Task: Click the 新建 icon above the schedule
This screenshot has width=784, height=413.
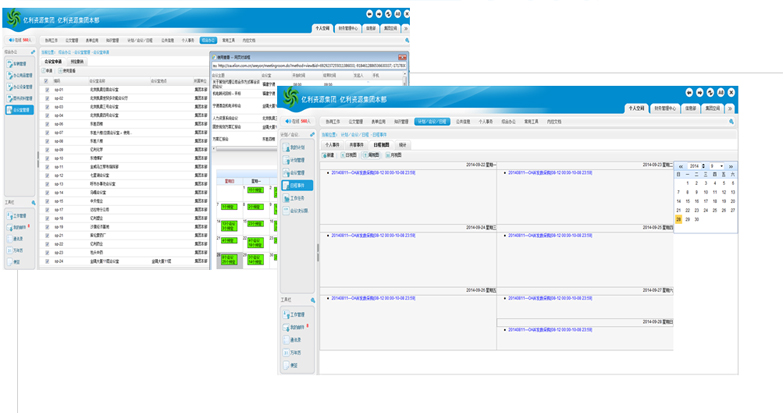Action: [x=329, y=155]
